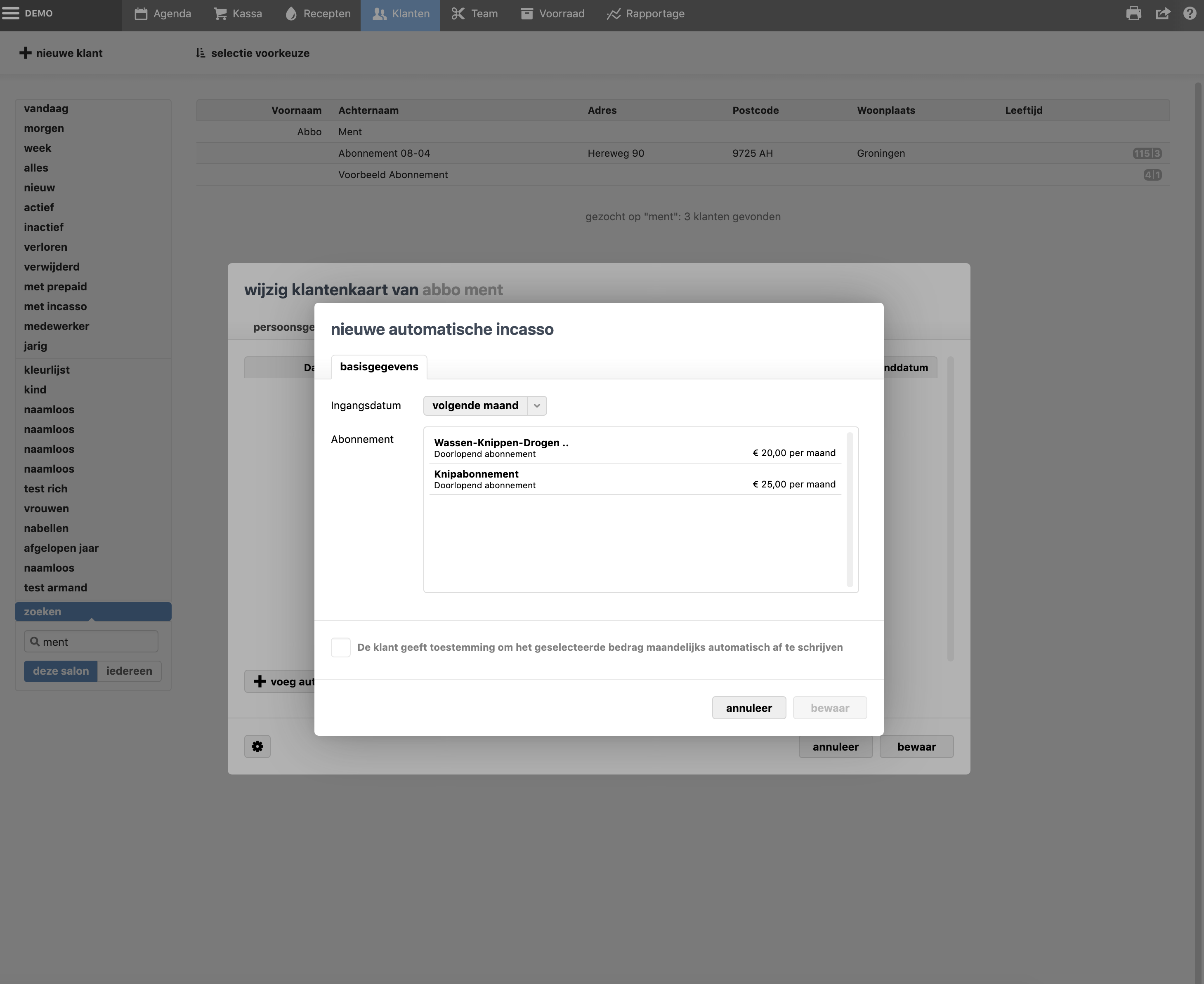Viewport: 1204px width, 984px height.
Task: Check the toestemming automatisch afschrijven checkbox
Action: click(340, 647)
